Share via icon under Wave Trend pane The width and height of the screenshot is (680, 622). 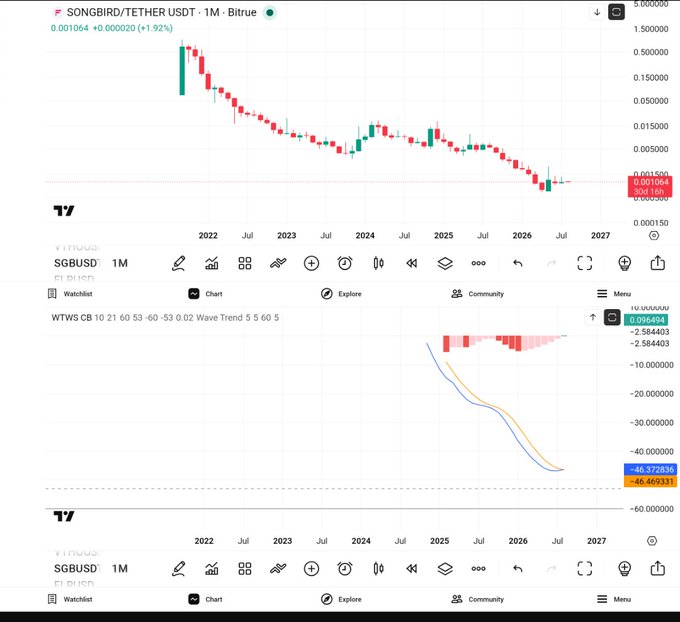pyautogui.click(x=658, y=568)
